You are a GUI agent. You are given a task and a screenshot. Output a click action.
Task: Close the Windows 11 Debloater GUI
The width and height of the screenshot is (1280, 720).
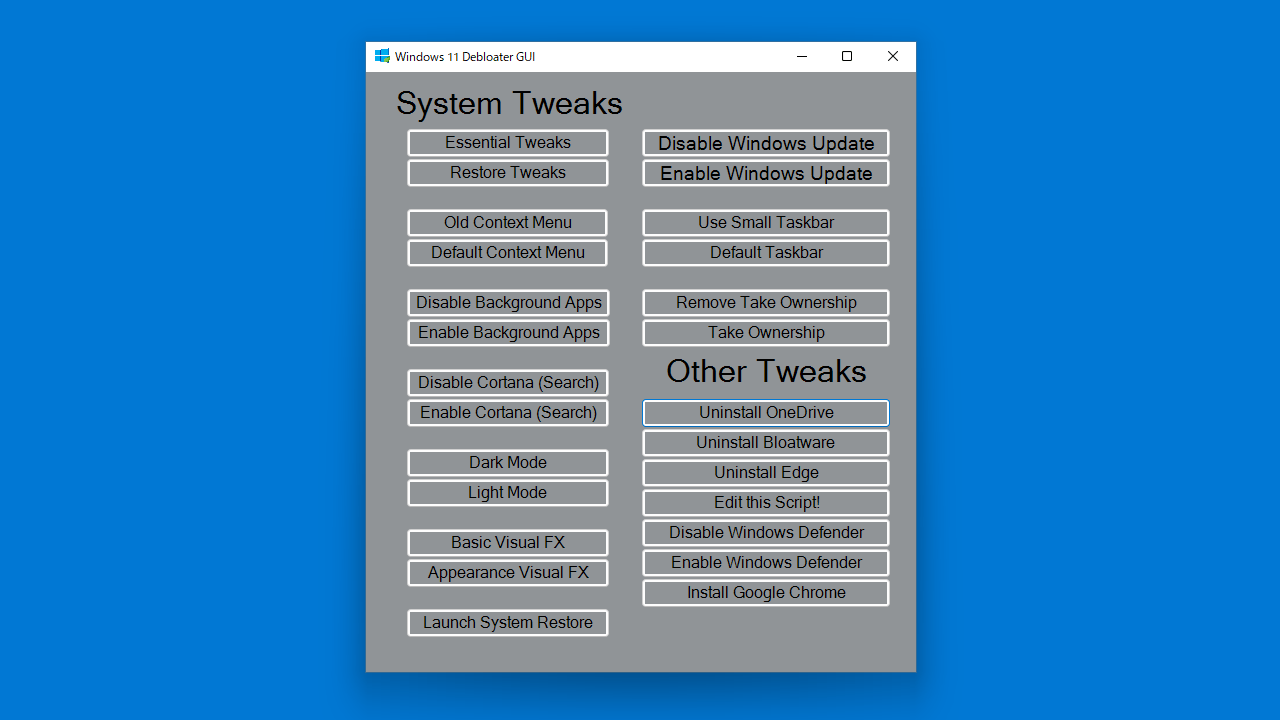pyautogui.click(x=893, y=57)
